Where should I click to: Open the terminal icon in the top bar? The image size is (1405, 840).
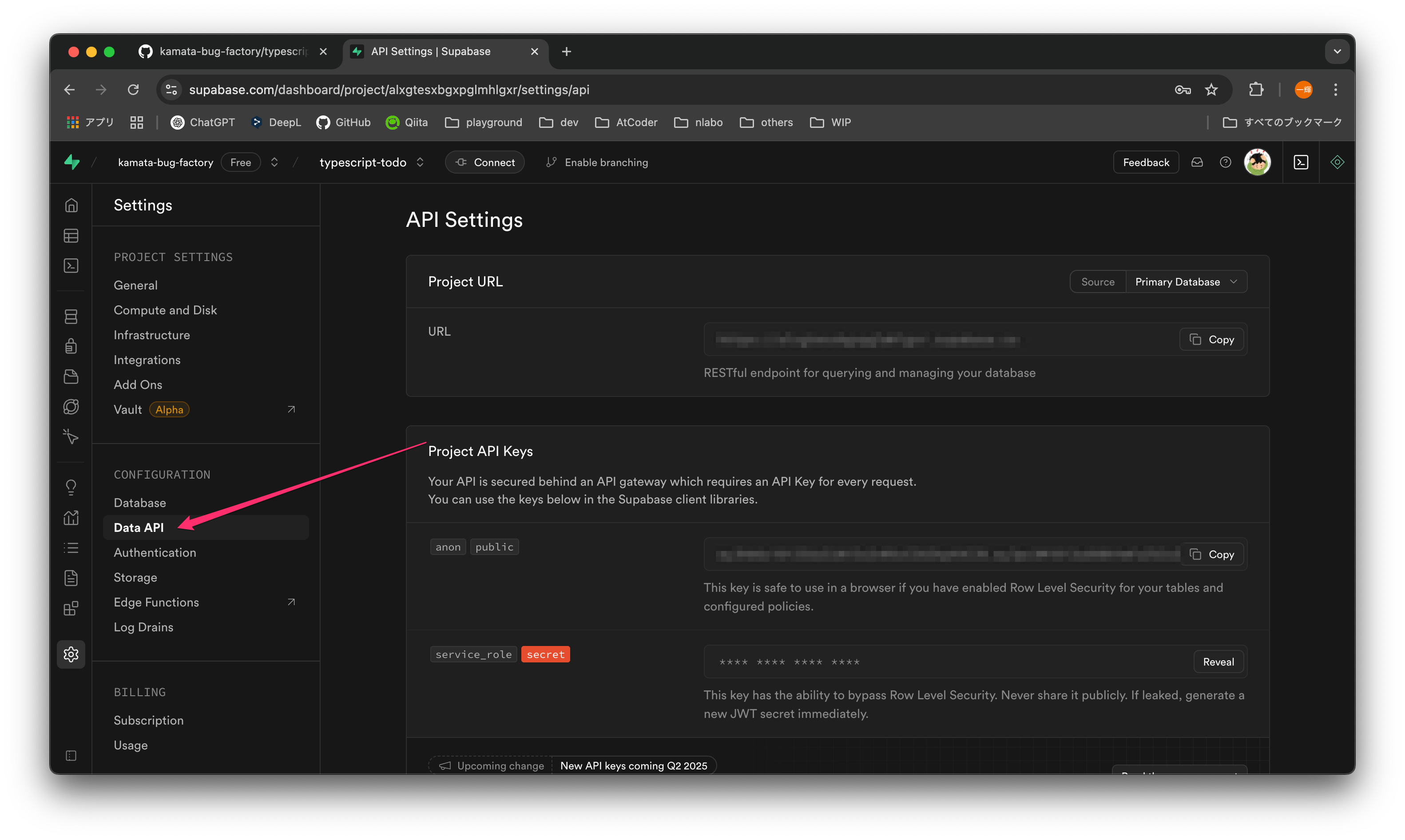coord(1301,162)
